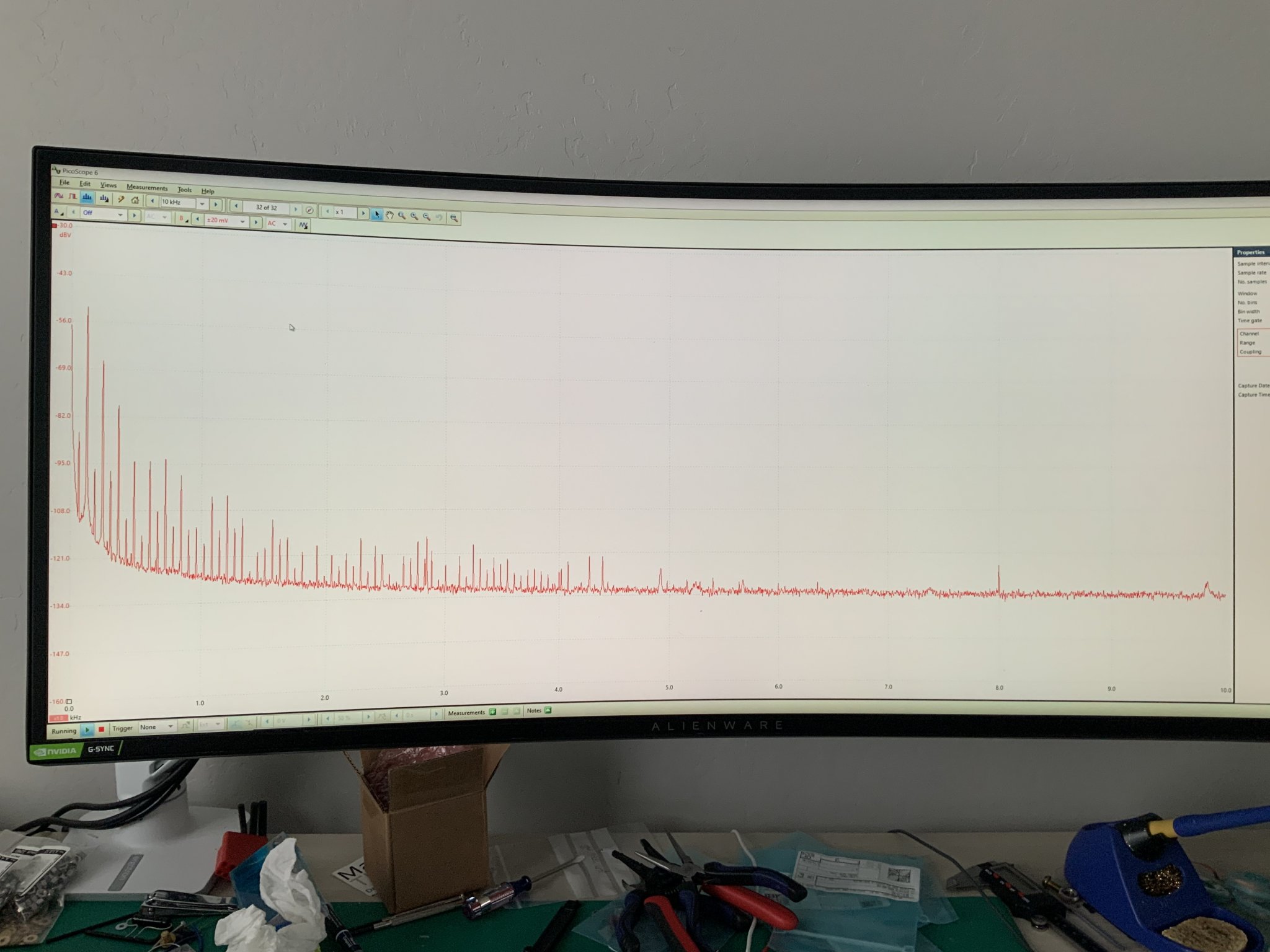Stop capture with the red square button
The image size is (1270, 952).
pyautogui.click(x=101, y=729)
